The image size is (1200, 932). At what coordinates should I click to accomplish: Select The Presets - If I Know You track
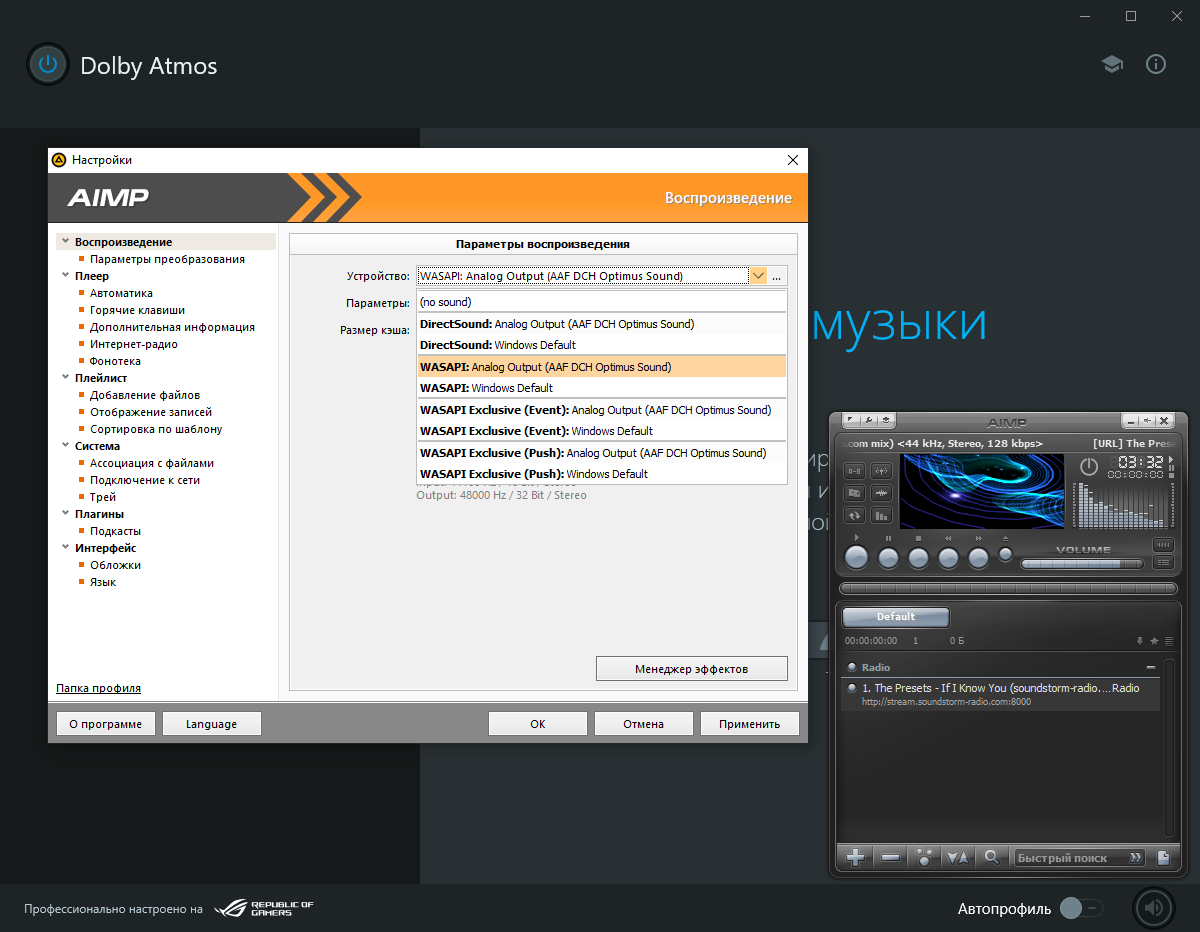1000,694
